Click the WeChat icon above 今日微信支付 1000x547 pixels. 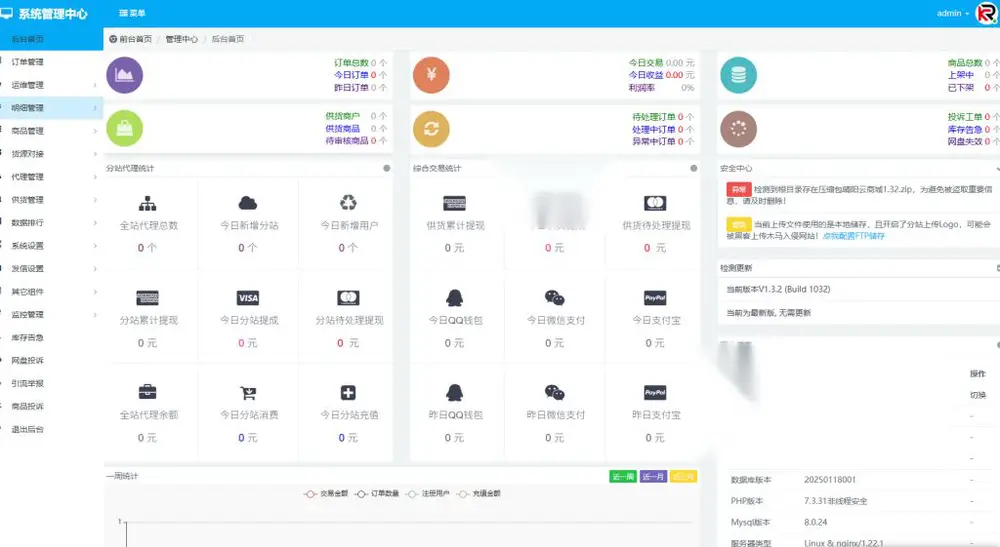555,298
